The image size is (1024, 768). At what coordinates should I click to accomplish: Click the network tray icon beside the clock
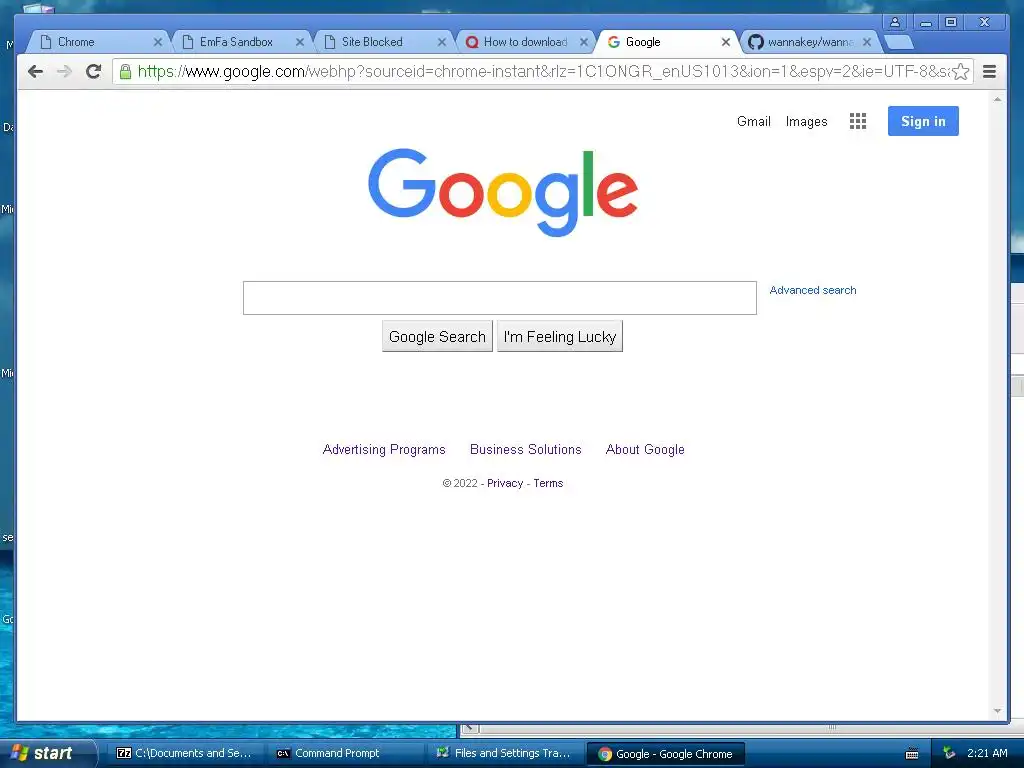950,753
